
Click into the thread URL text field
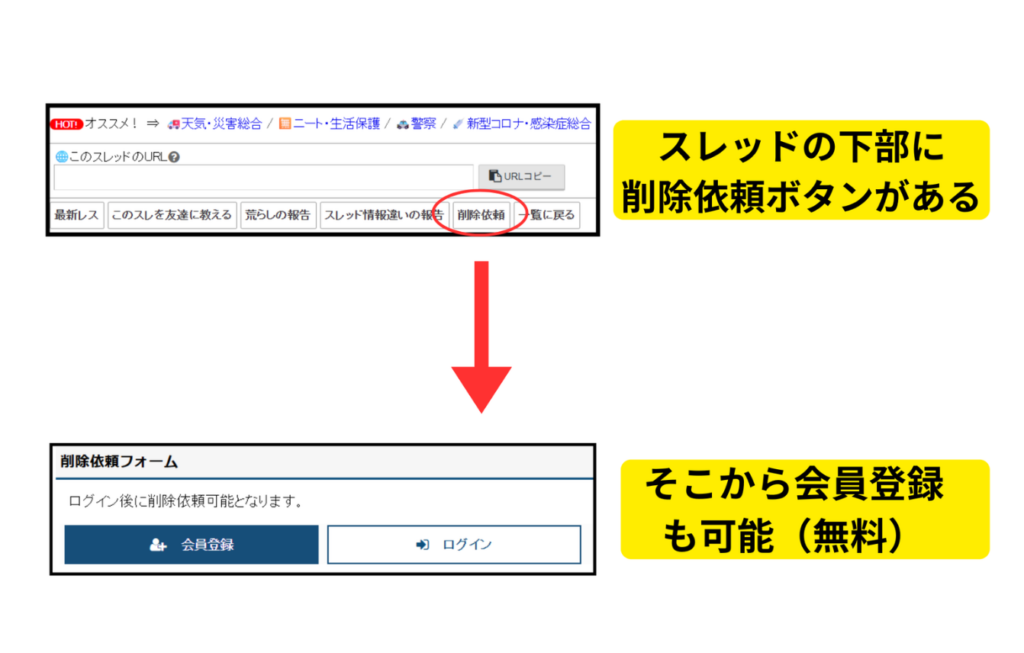(x=264, y=177)
